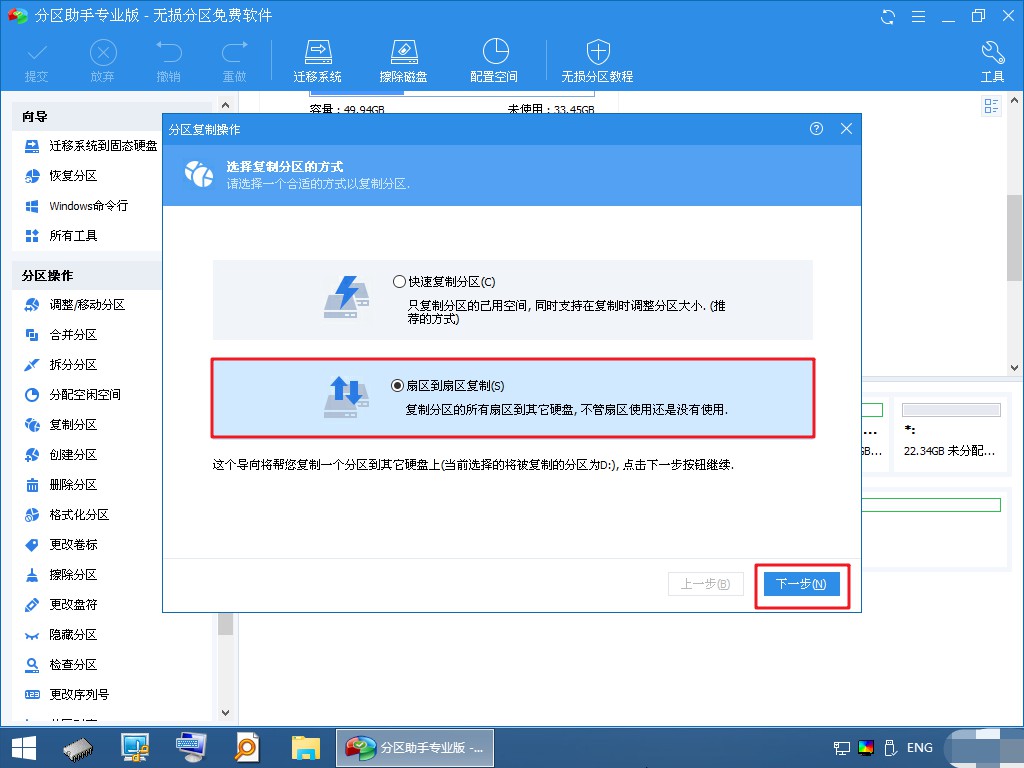Choose 更改序列号 in sidebar
1024x768 pixels.
click(x=67, y=696)
